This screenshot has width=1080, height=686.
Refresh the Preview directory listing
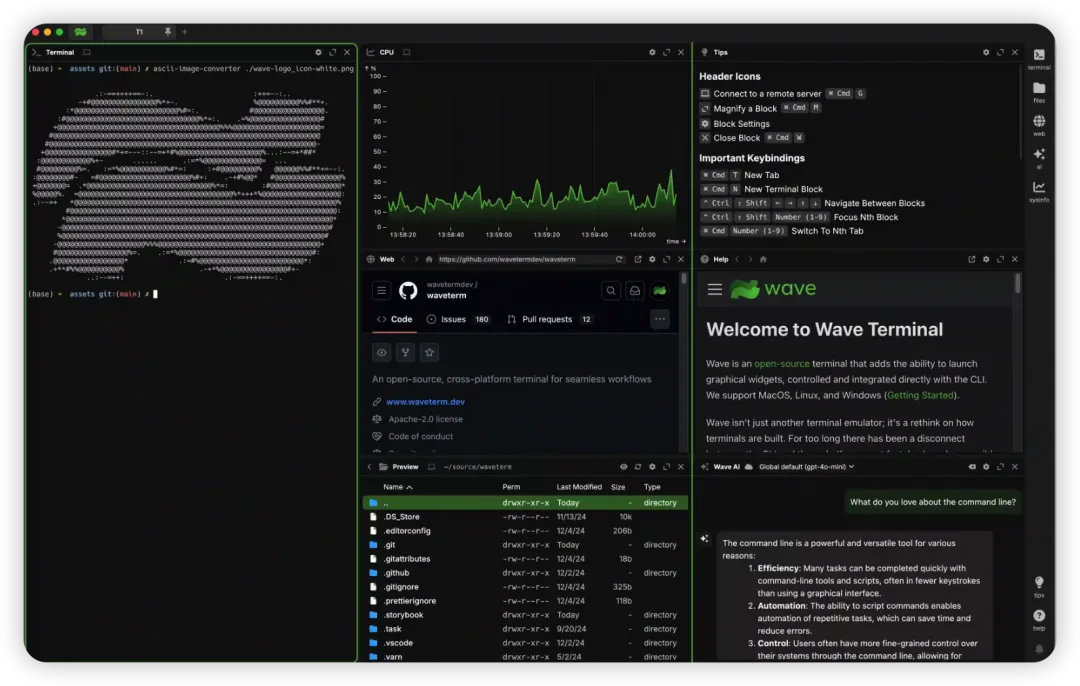click(638, 467)
